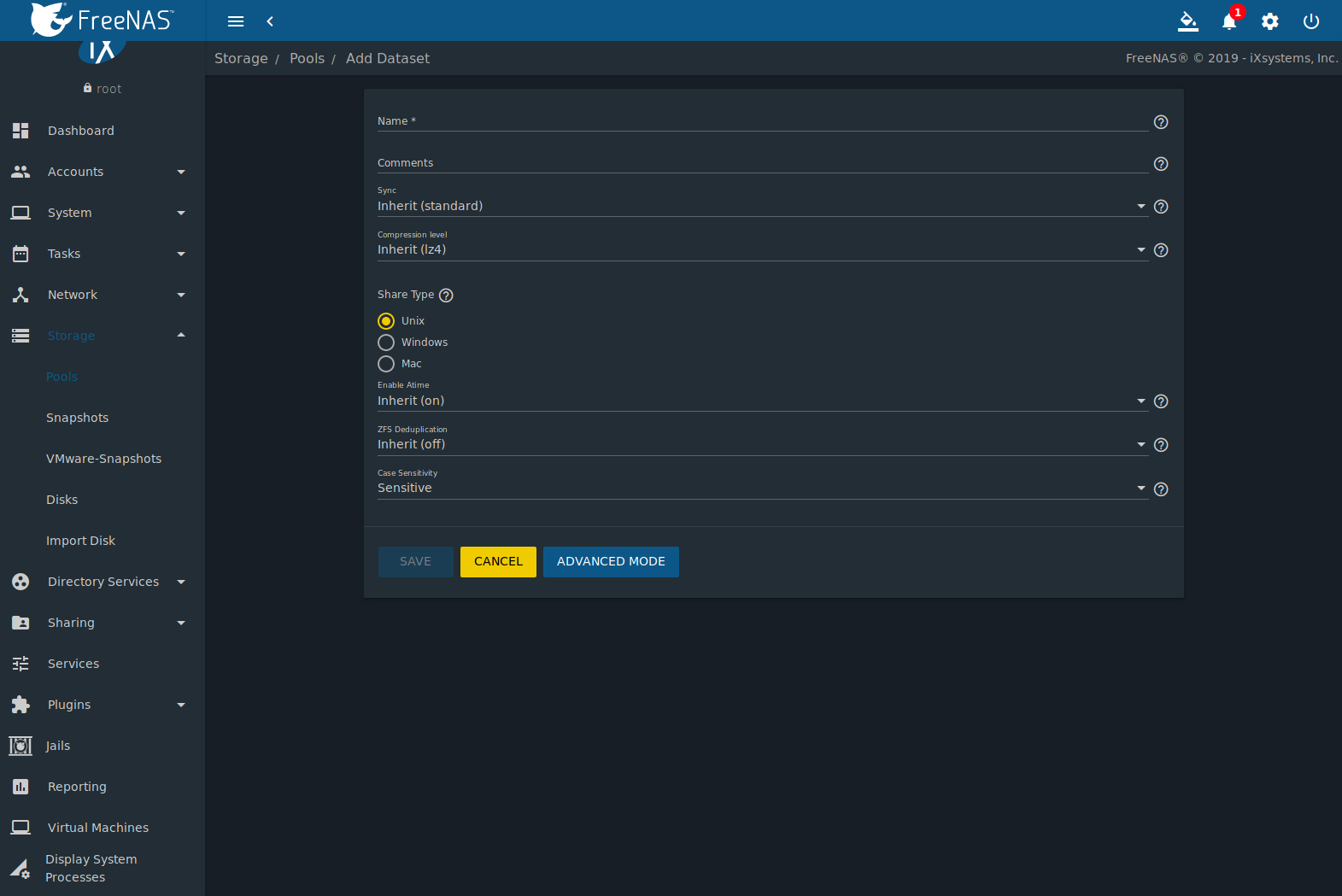Open the Case Sensitivity dropdown
1342x896 pixels.
[x=762, y=488]
